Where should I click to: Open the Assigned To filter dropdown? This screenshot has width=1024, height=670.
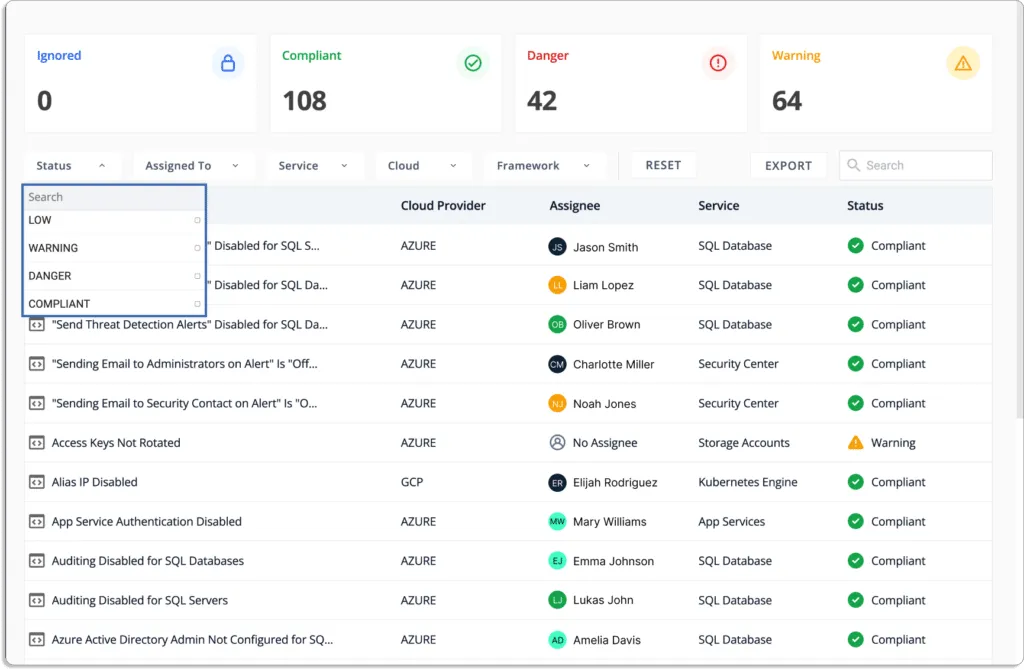192,166
